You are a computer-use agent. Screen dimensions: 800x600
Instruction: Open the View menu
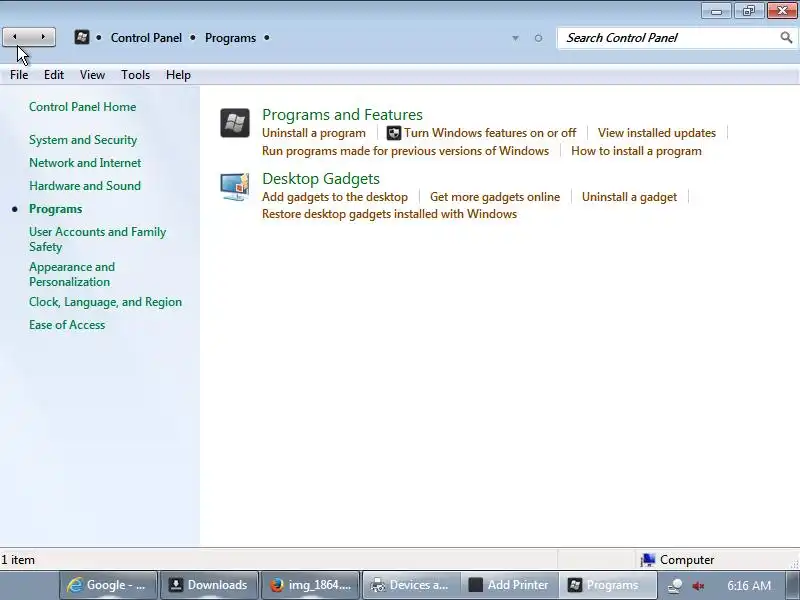tap(92, 75)
